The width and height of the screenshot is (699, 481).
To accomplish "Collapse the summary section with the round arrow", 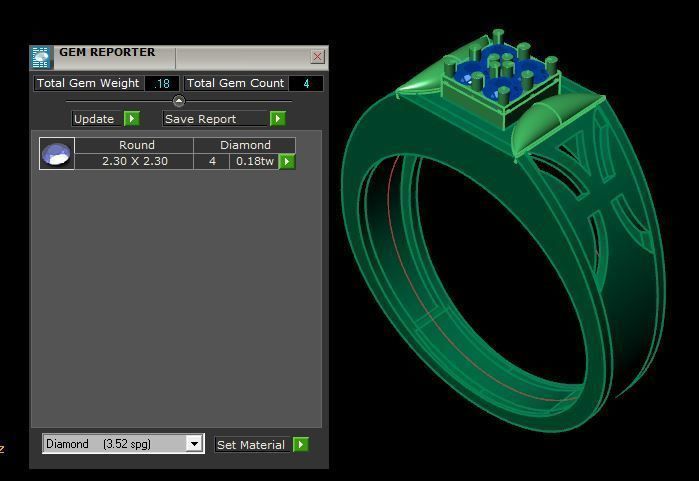I will point(179,101).
